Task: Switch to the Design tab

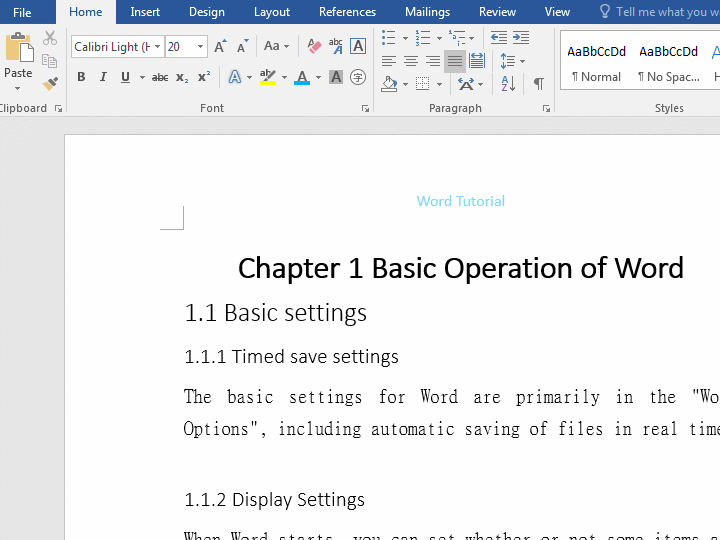Action: 207,12
